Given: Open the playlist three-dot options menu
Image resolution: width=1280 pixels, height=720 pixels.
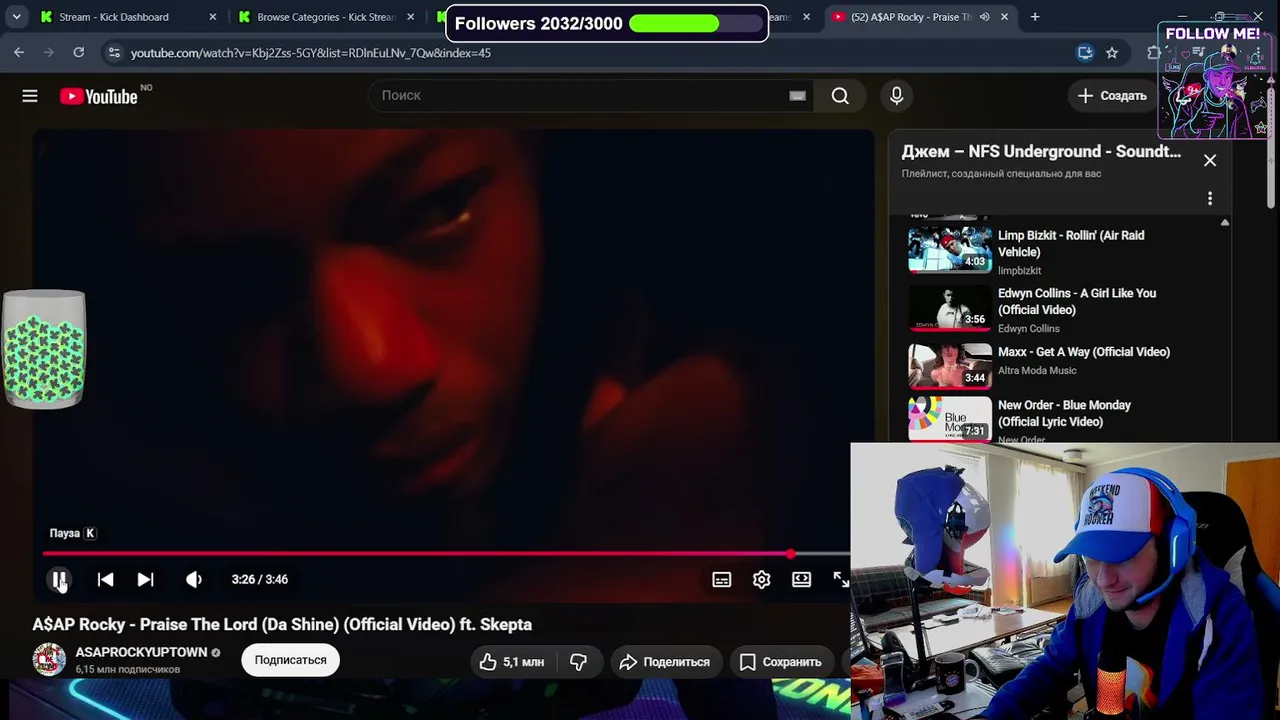Looking at the screenshot, I should pyautogui.click(x=1210, y=198).
